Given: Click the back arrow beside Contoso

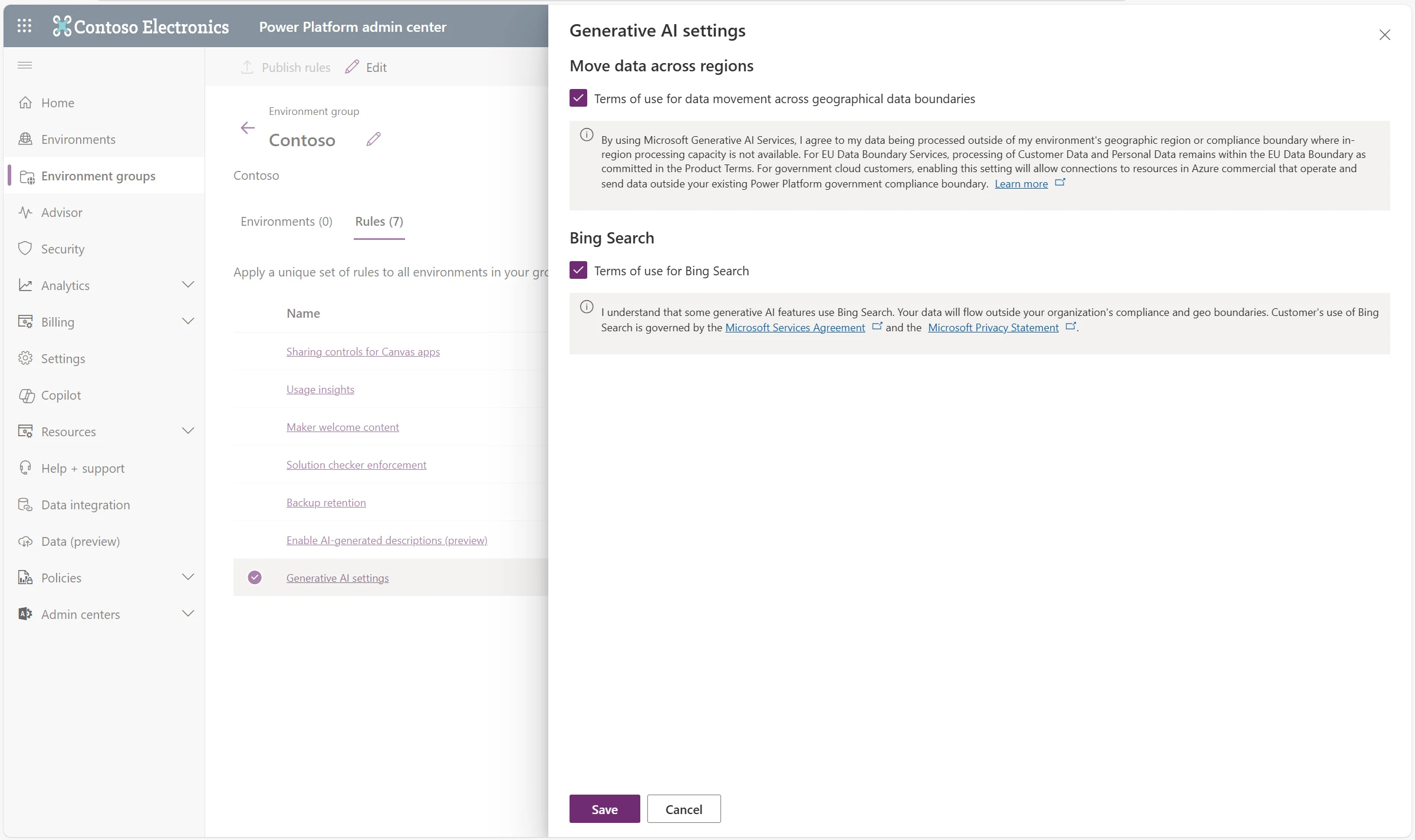Looking at the screenshot, I should [x=248, y=128].
